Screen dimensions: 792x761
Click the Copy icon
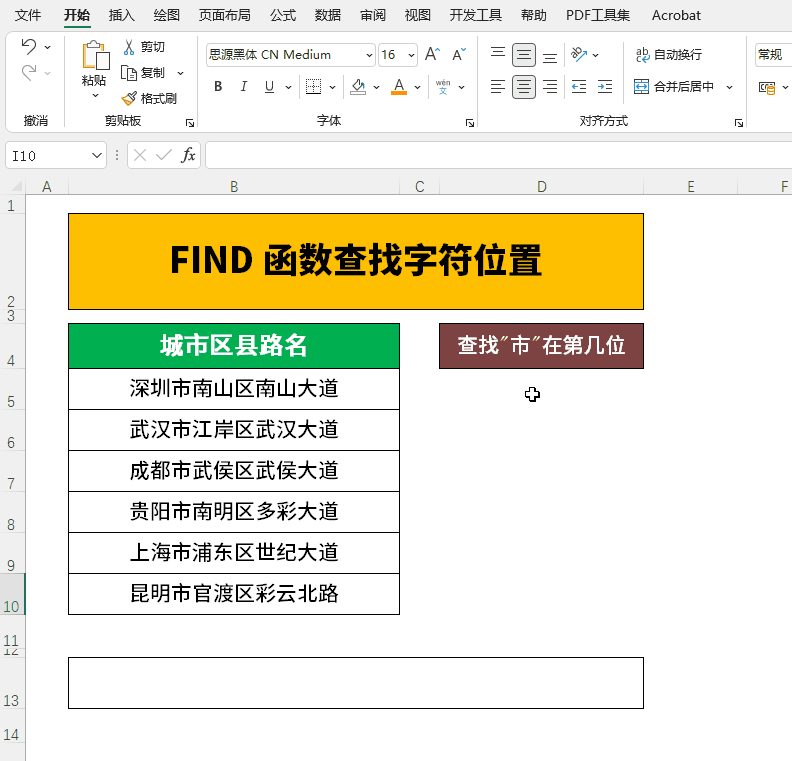click(x=129, y=73)
